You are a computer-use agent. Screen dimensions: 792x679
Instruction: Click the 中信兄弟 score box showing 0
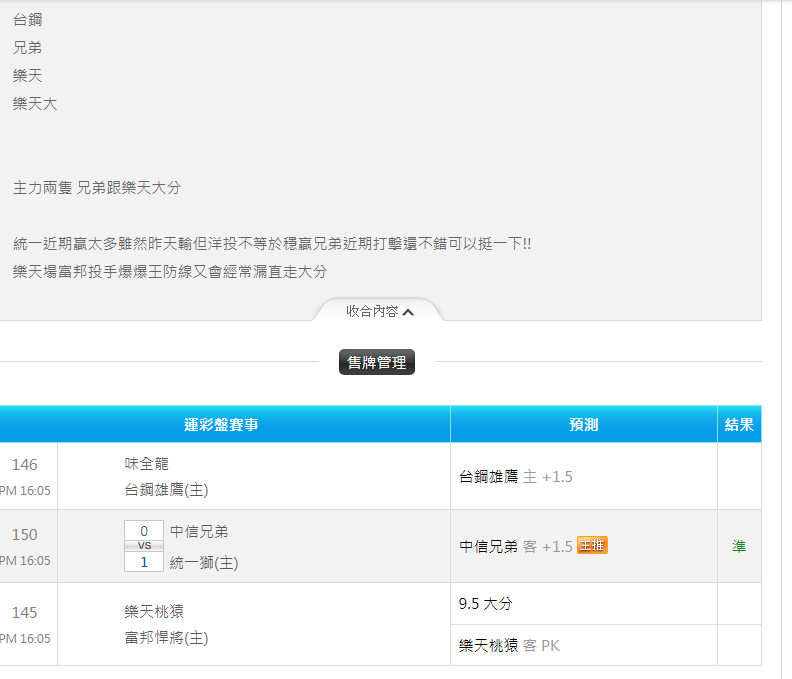point(144,531)
